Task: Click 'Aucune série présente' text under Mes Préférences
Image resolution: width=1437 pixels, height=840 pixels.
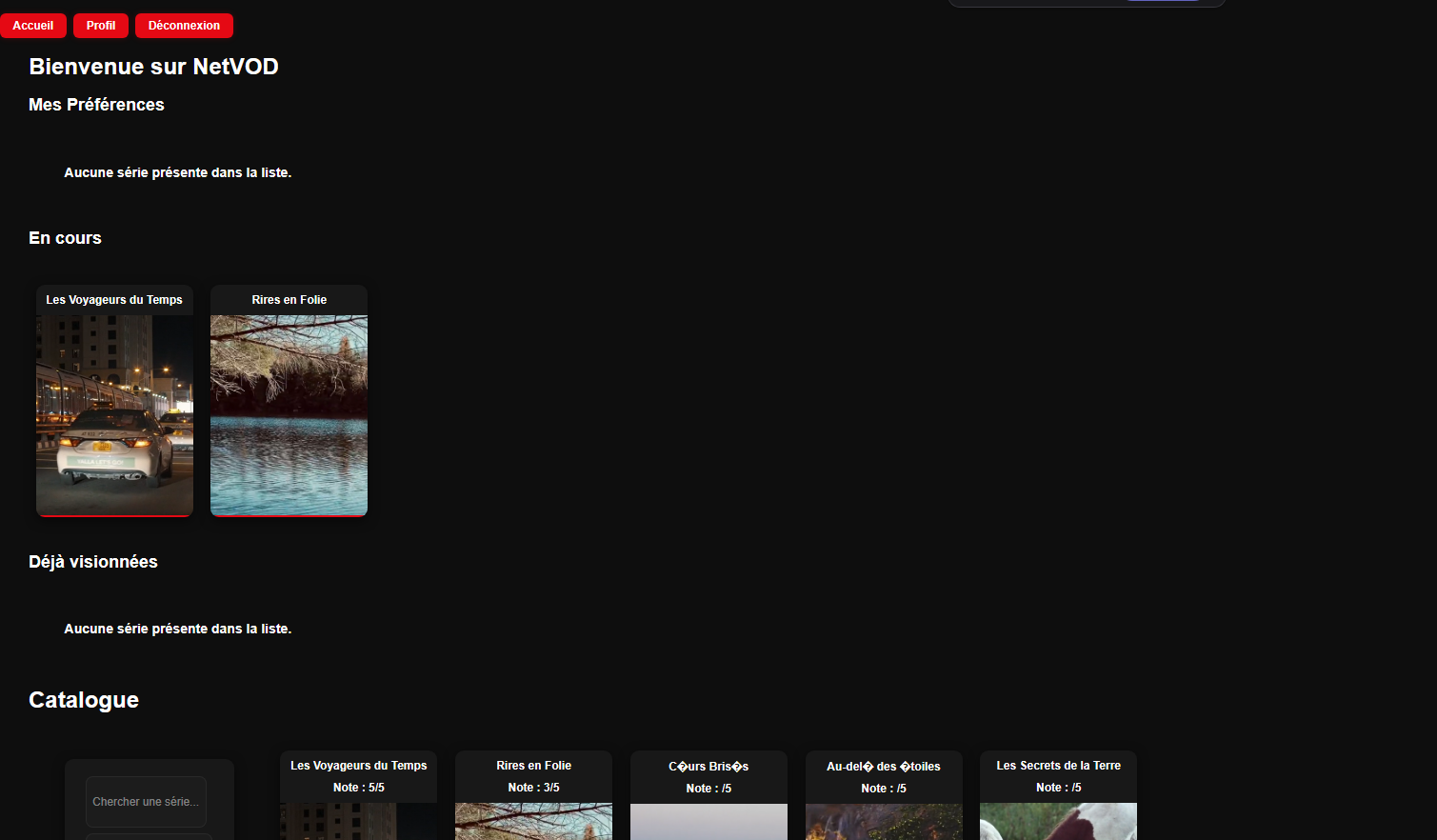Action: 177,172
